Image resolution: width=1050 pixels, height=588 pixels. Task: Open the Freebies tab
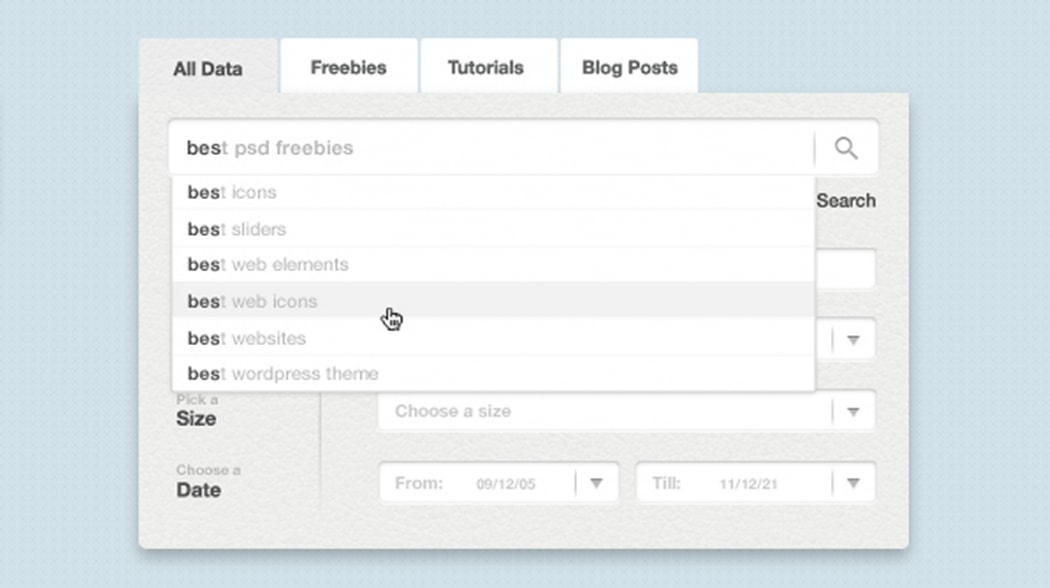348,68
